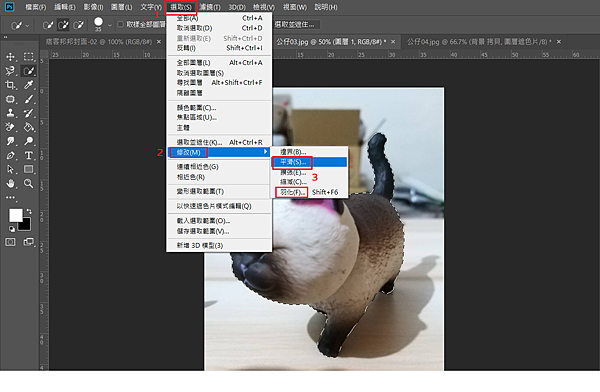
Task: Select the Frame tool
Action: (10, 99)
